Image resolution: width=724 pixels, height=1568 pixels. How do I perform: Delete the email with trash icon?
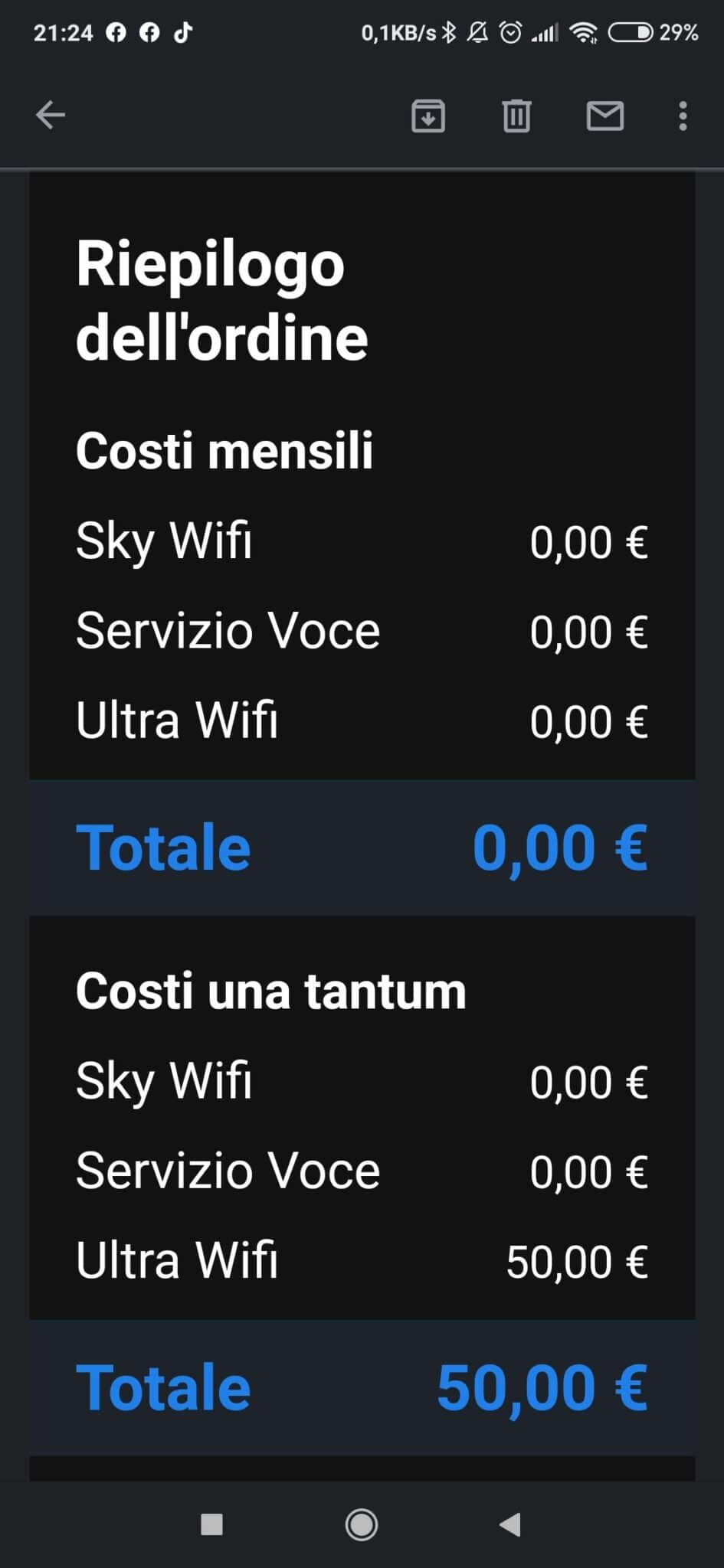click(x=516, y=116)
